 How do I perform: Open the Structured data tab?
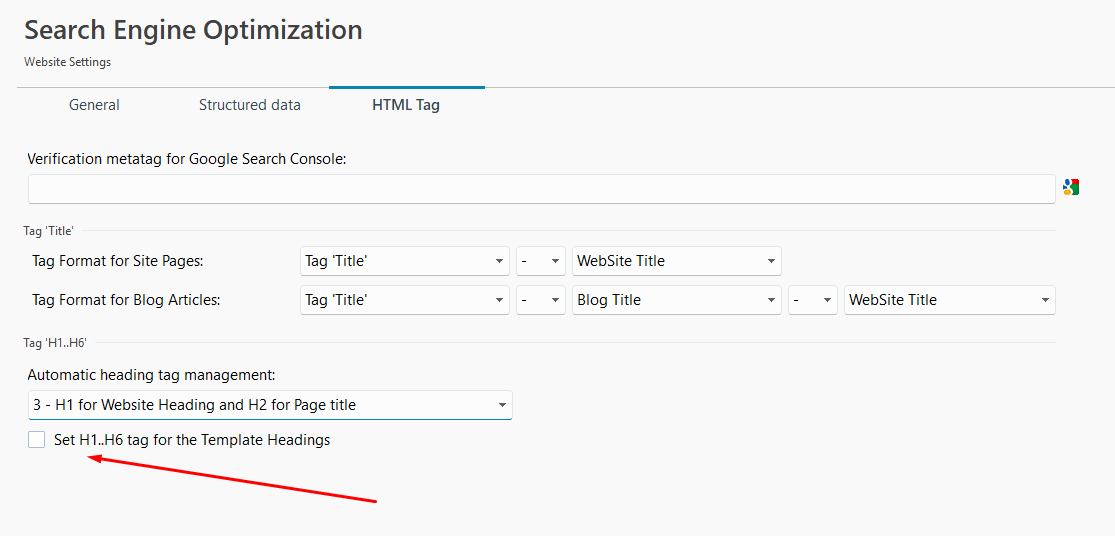(250, 105)
